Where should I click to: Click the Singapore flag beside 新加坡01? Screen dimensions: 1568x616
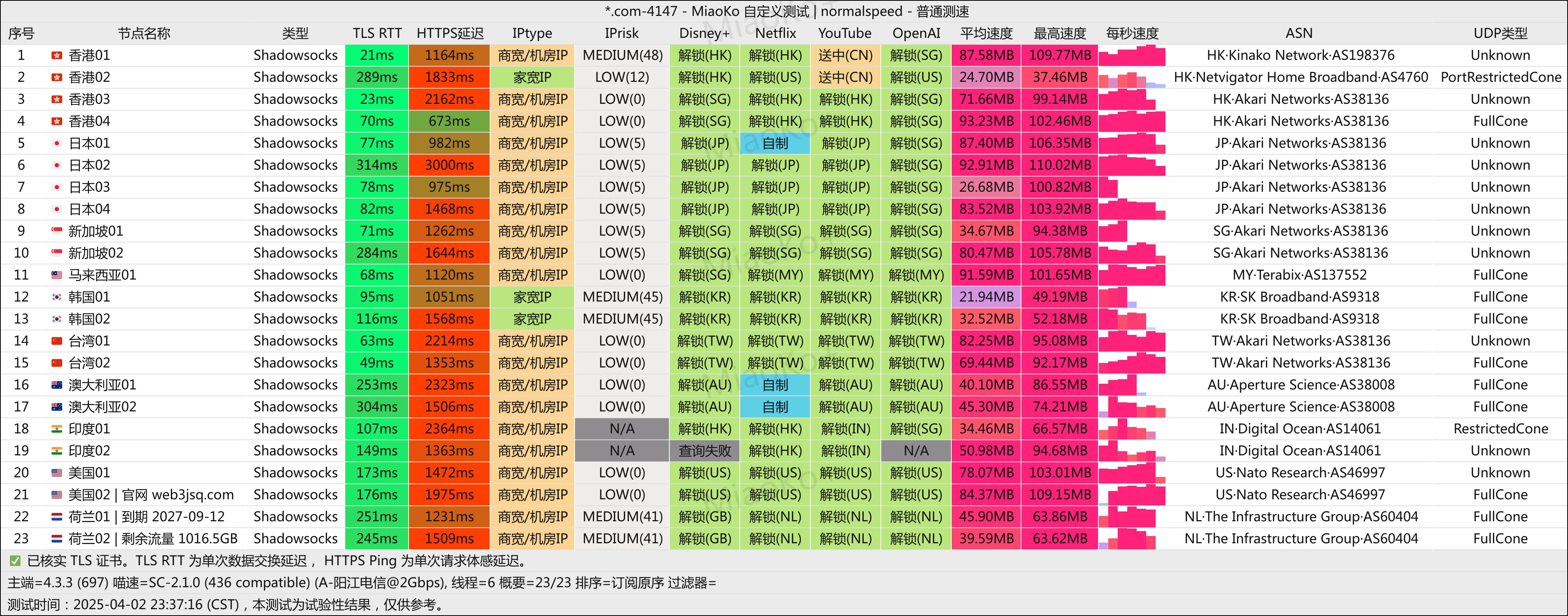coord(56,231)
